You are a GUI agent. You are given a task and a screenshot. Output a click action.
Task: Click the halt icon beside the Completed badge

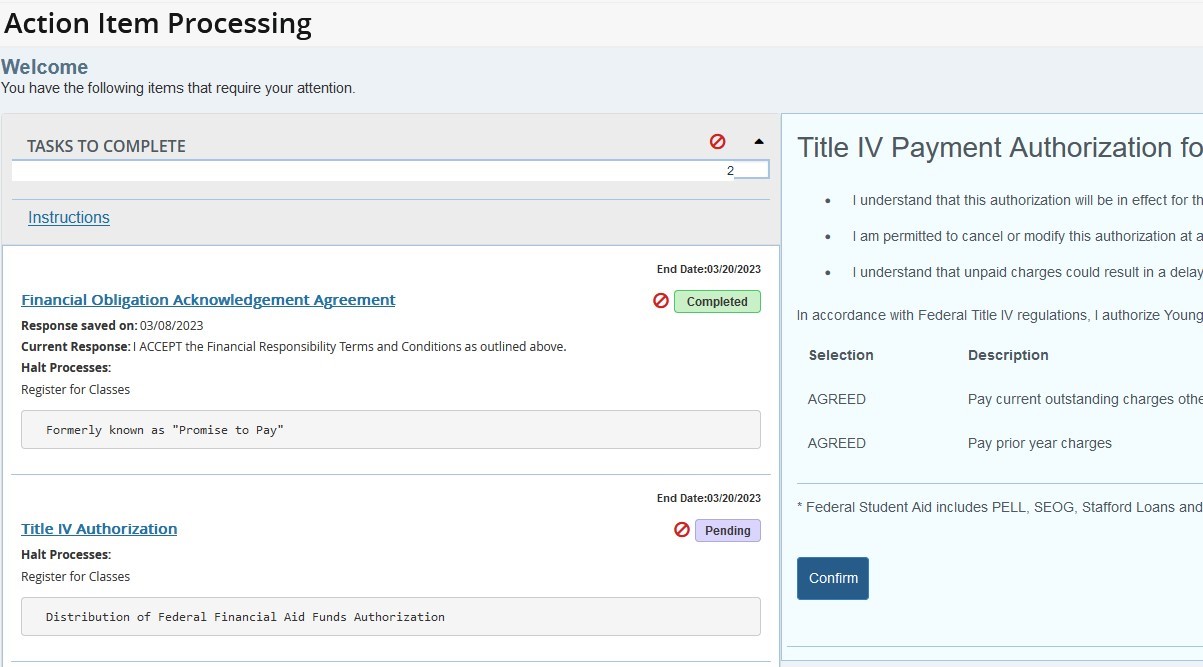pos(661,301)
